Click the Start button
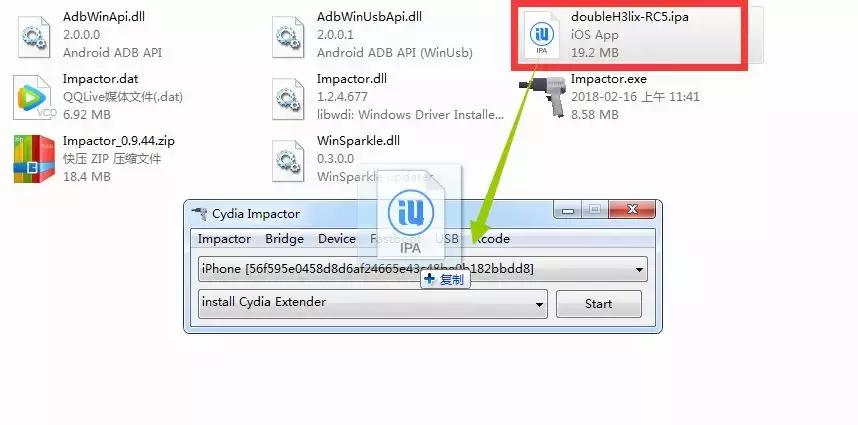The height and width of the screenshot is (425, 858). 599,304
